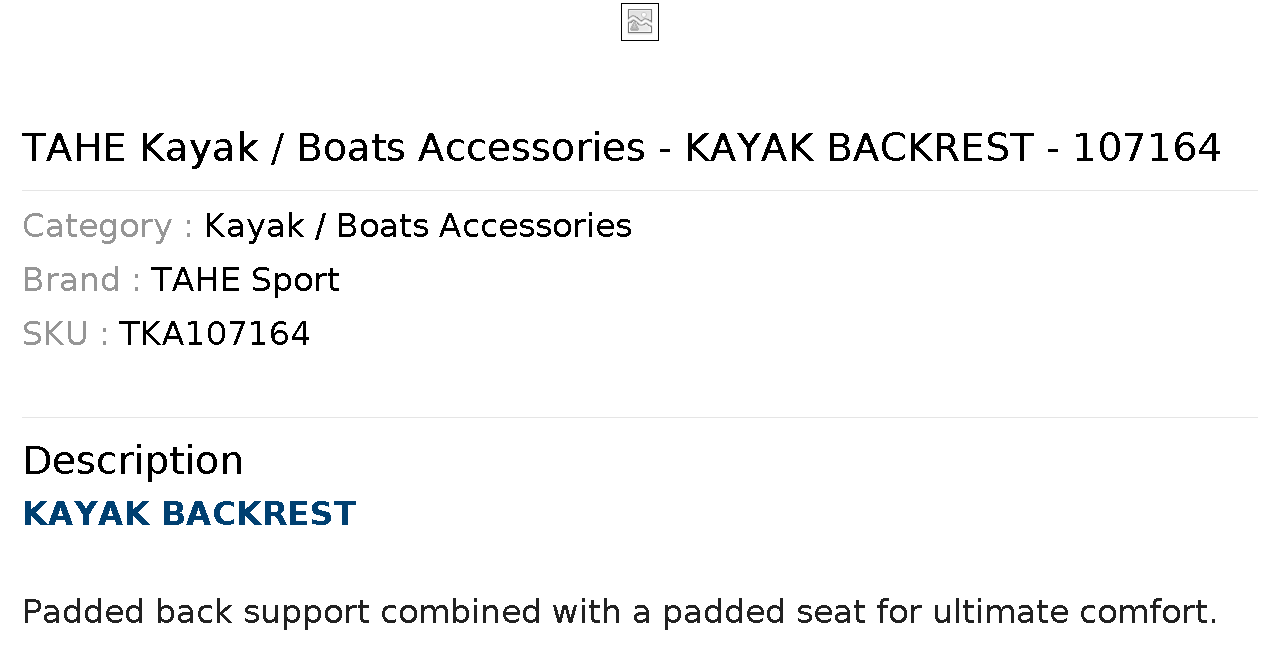
Task: Click "Boats Accessories" within the product title
Action: tap(471, 148)
